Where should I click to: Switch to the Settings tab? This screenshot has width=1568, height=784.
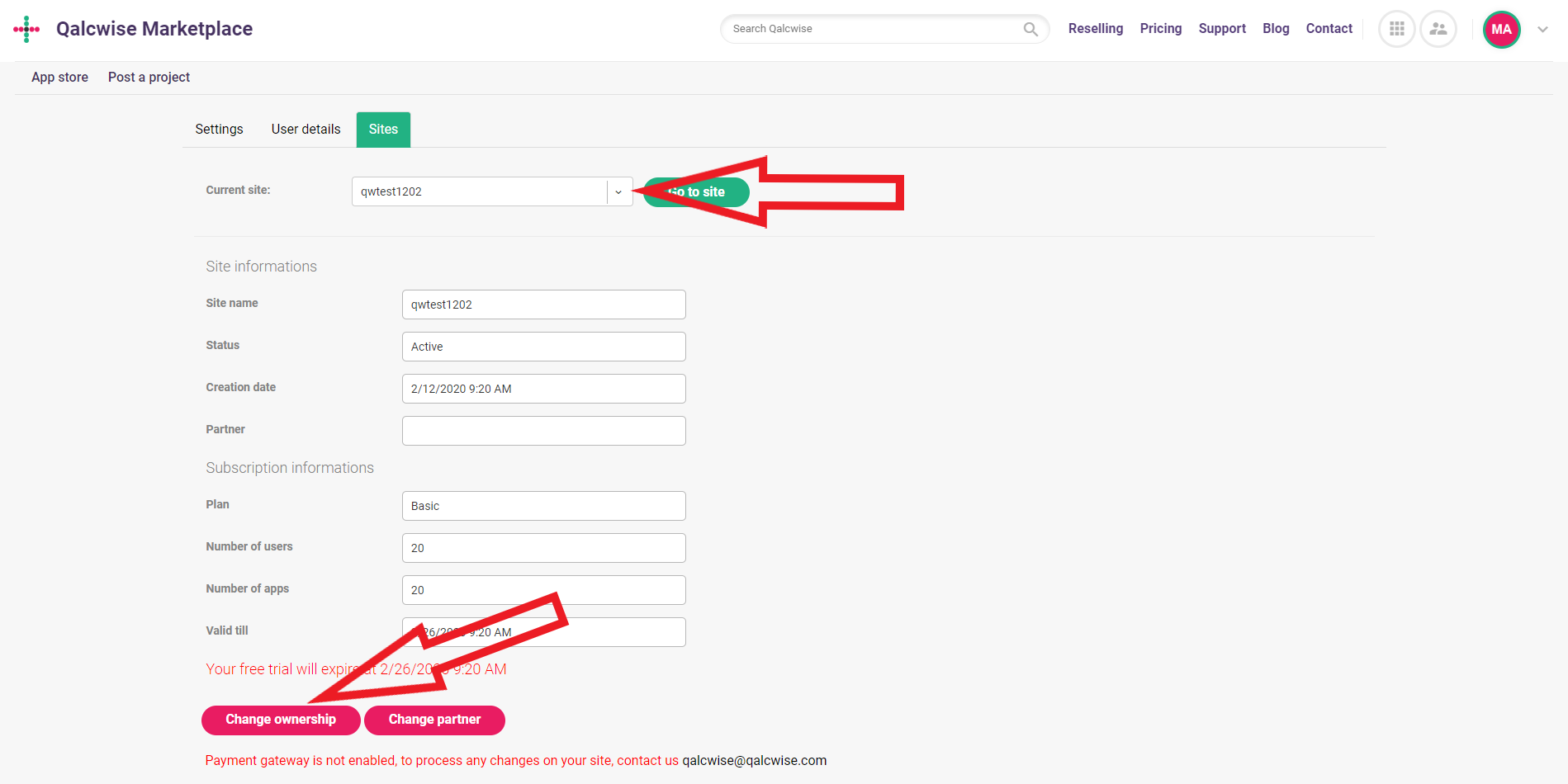point(219,130)
